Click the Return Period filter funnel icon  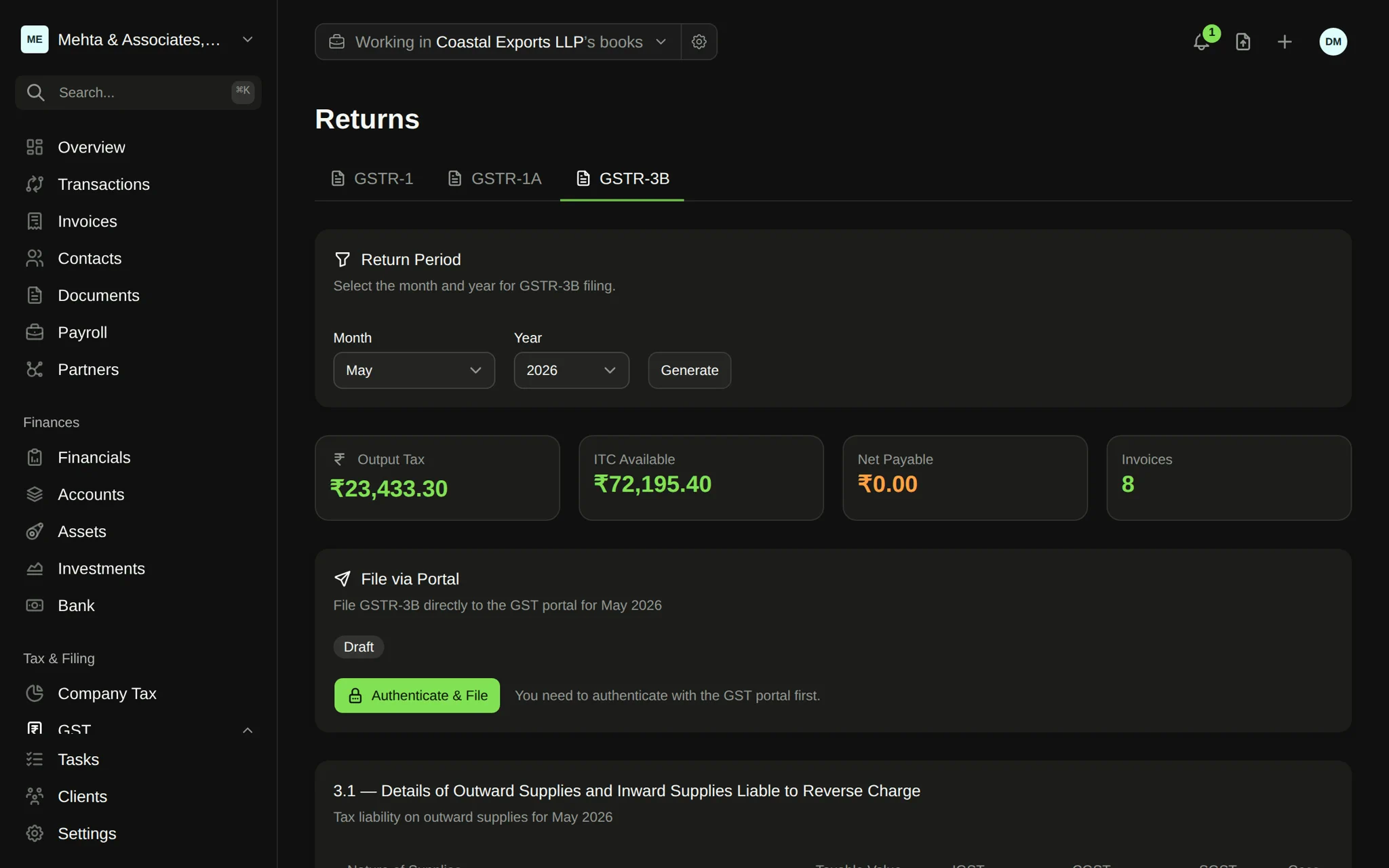click(343, 260)
